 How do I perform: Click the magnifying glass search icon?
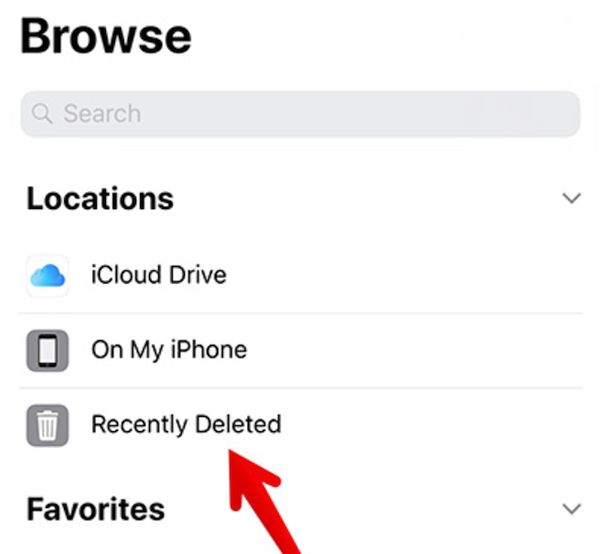click(42, 114)
